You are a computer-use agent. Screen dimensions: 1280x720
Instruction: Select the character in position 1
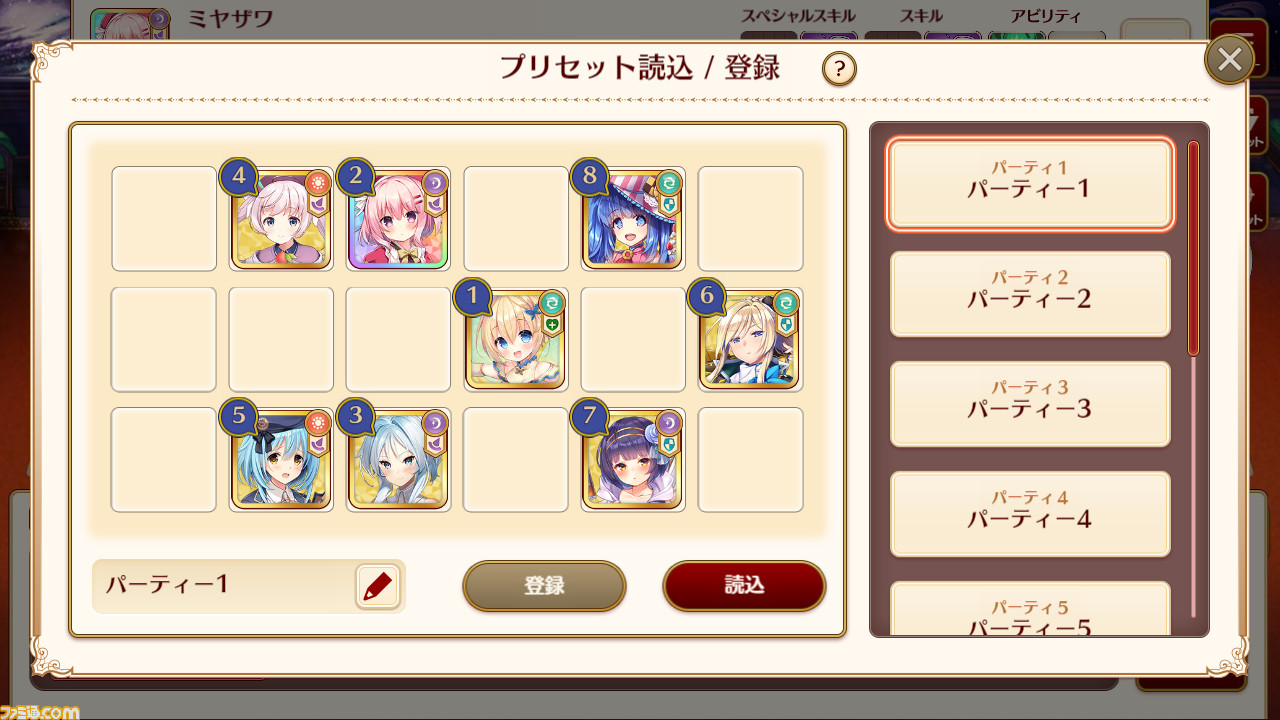point(515,340)
